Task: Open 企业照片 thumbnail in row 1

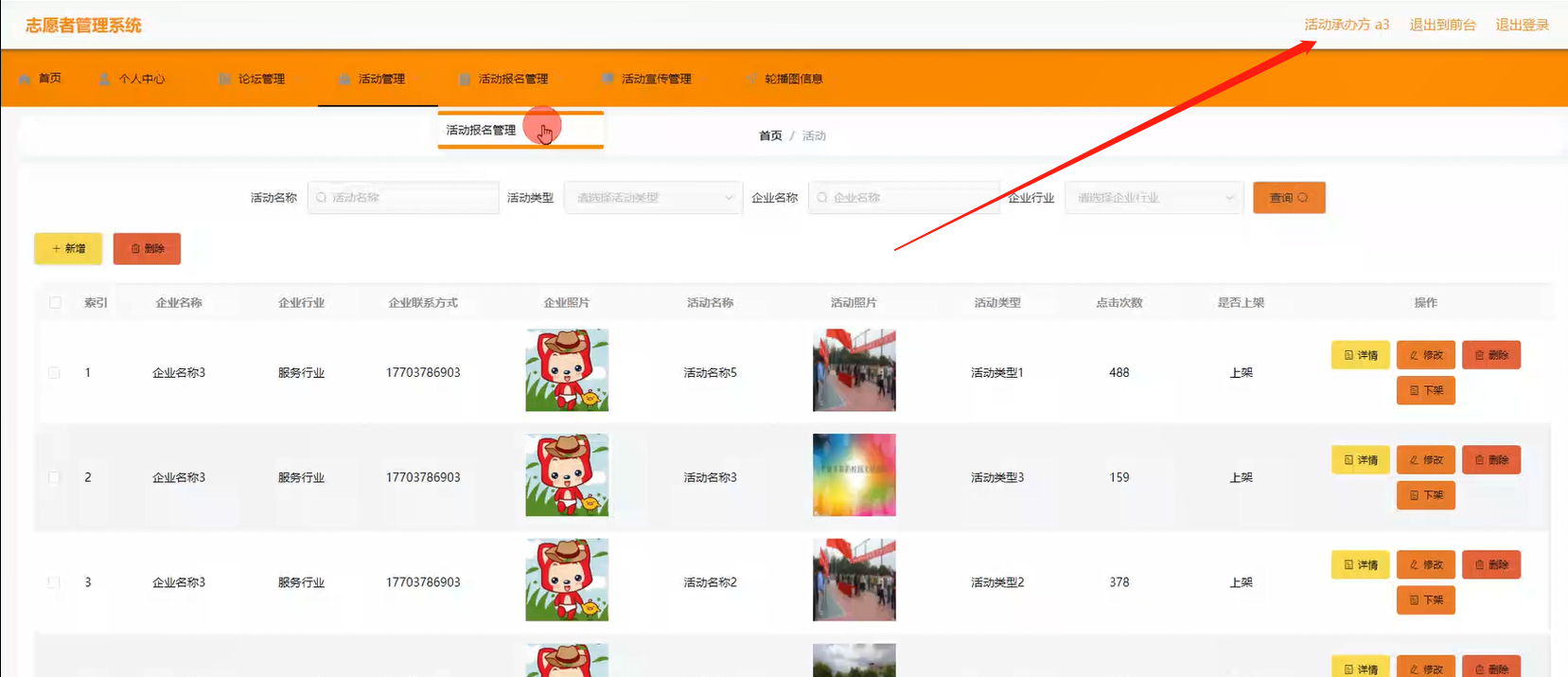Action: (567, 370)
